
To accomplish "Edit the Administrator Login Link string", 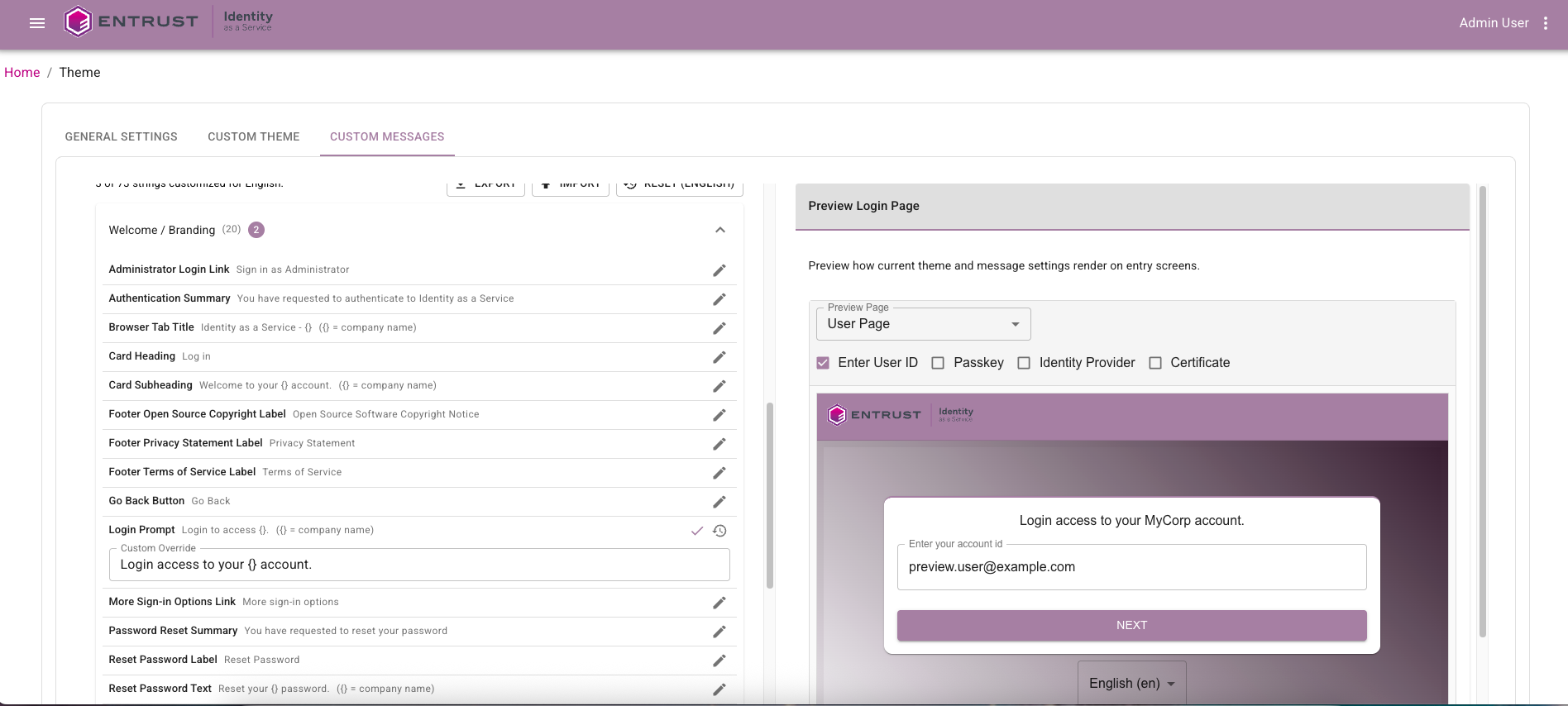I will 719,270.
